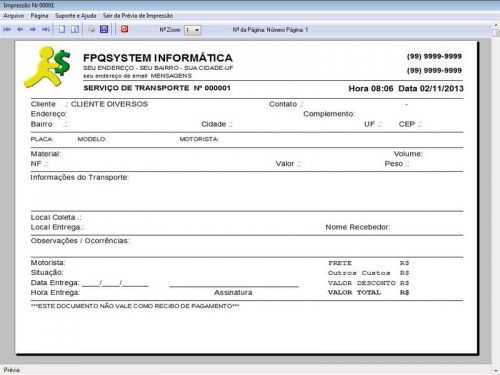Click the VALOR DESCONTO label
The image size is (500, 375).
coord(361,283)
